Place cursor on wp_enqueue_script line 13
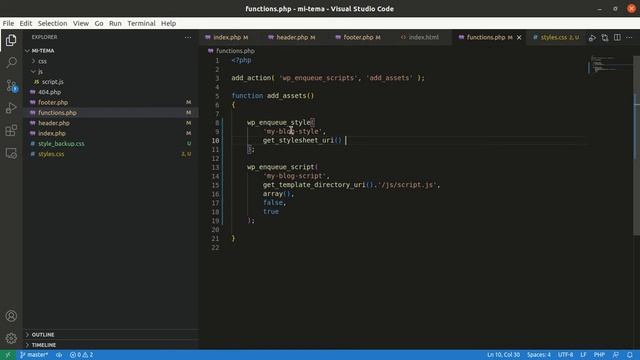This screenshot has height=360, width=640. (282, 167)
